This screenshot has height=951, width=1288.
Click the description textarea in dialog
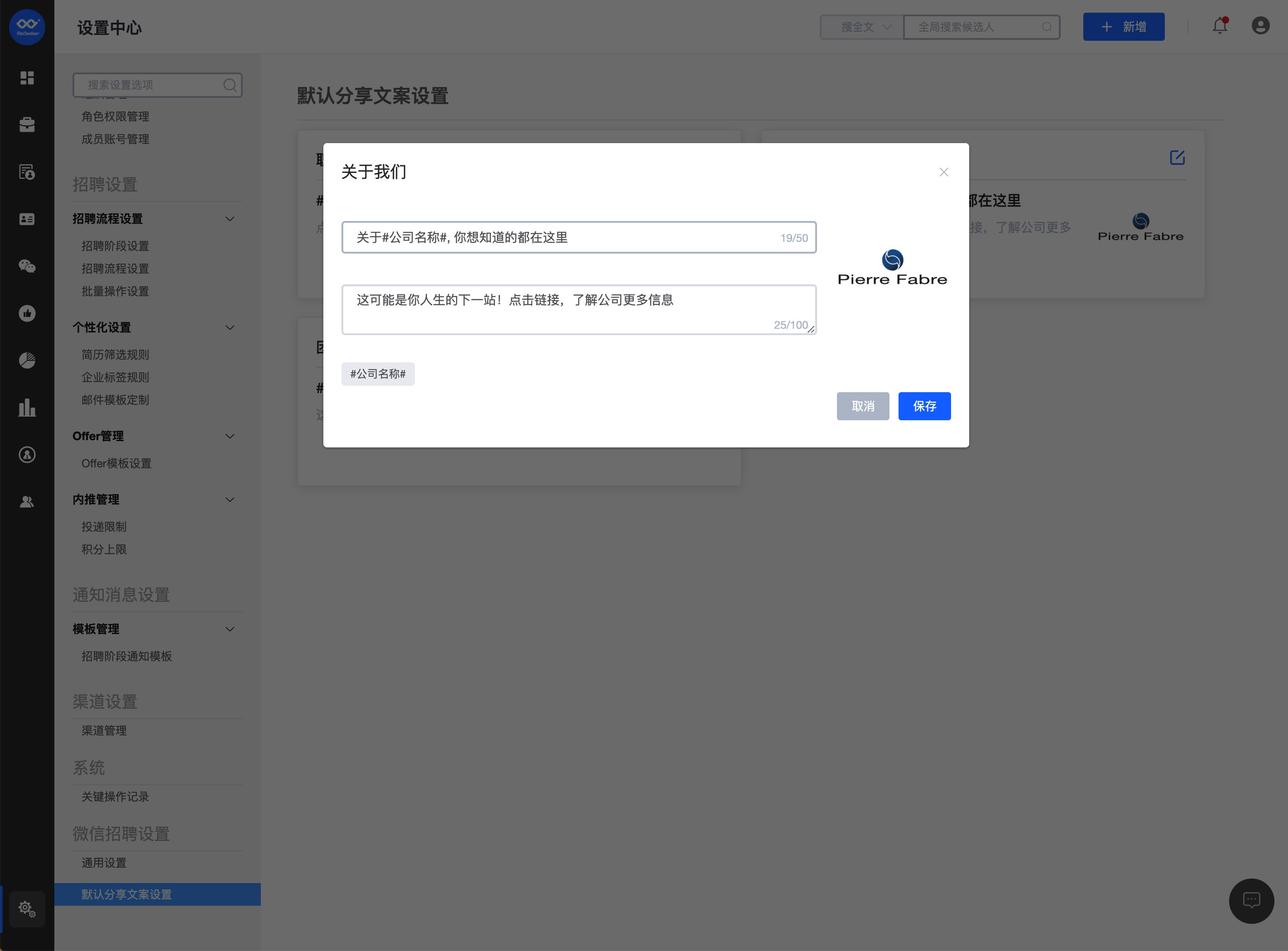(x=579, y=310)
